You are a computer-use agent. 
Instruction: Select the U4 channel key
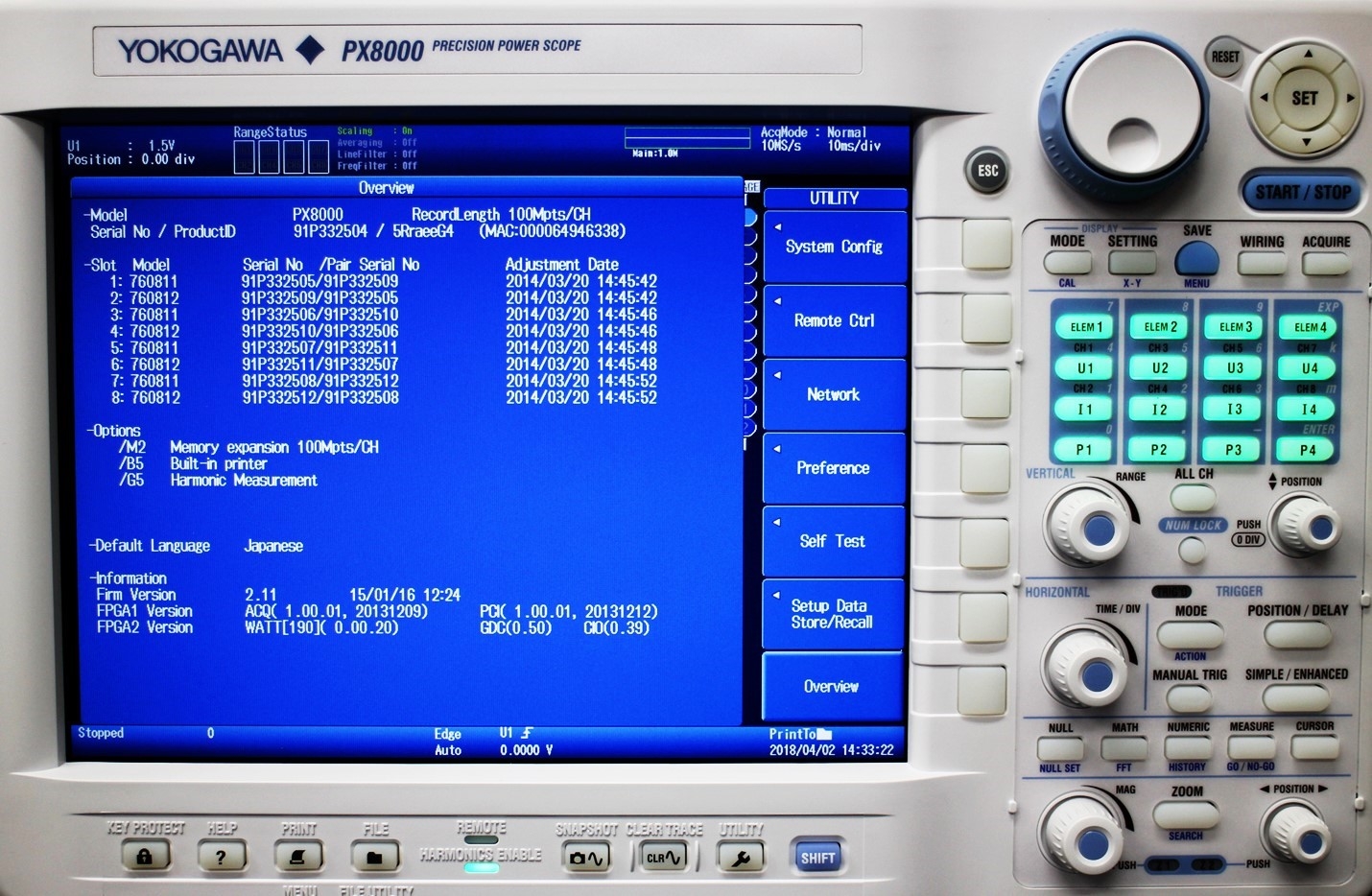1310,368
